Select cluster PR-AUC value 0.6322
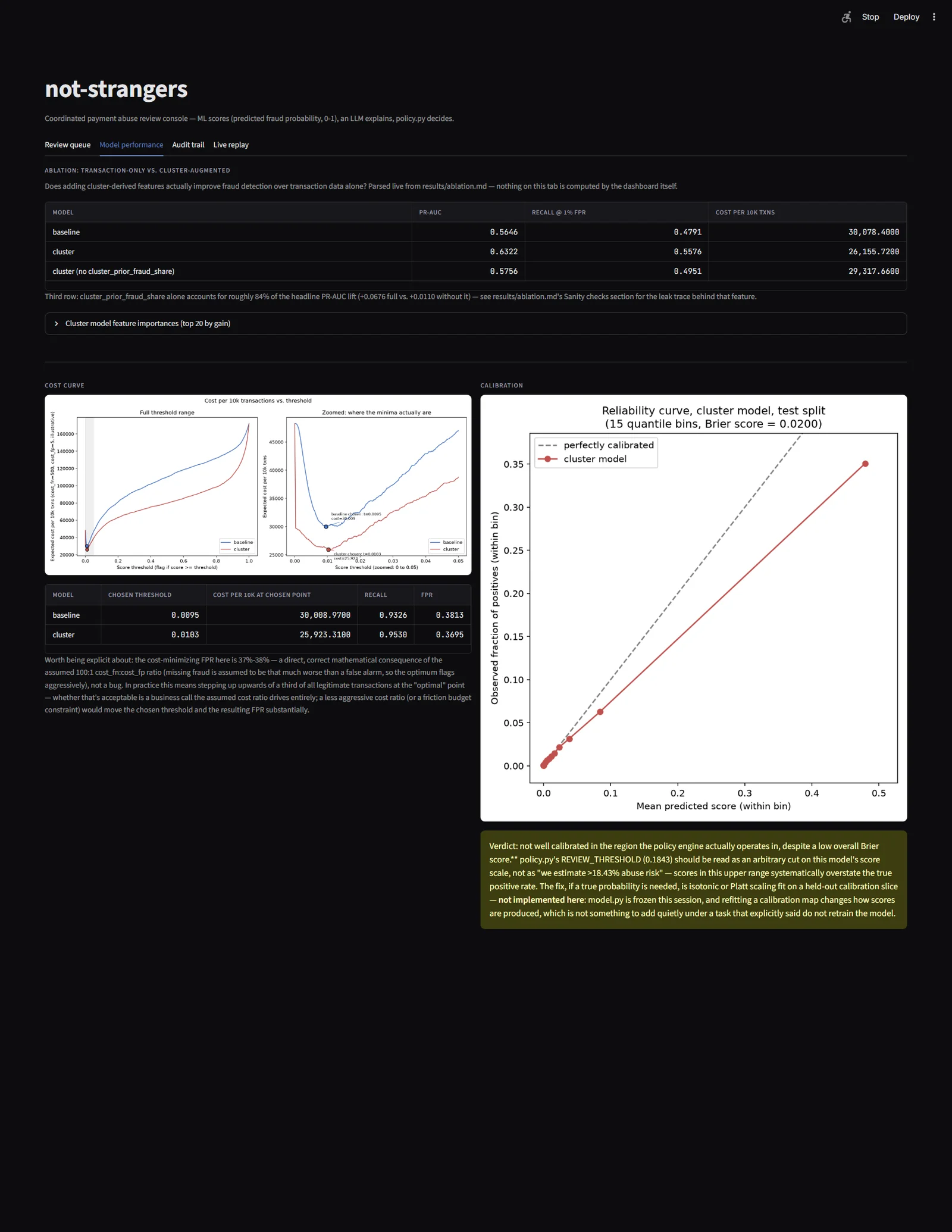 (503, 252)
